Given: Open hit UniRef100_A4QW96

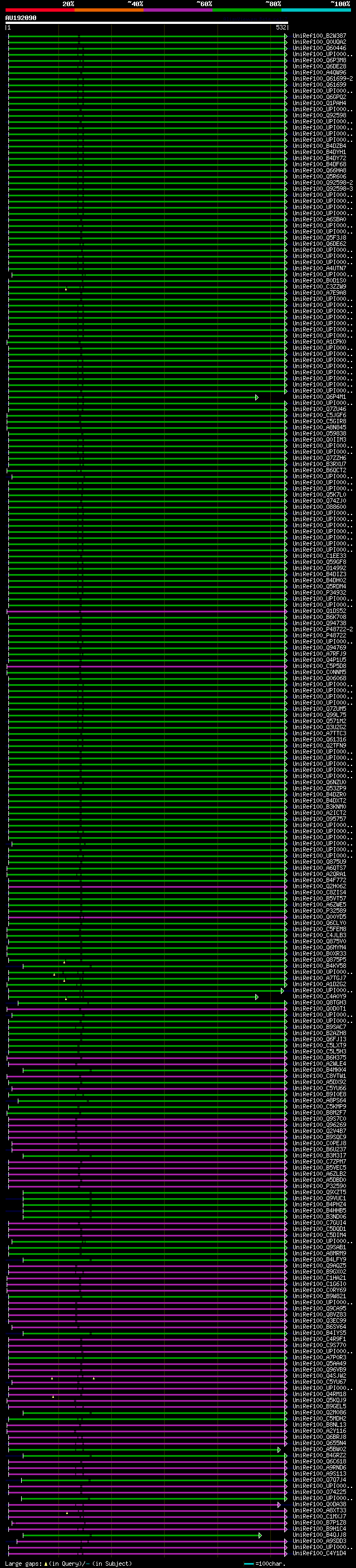Looking at the screenshot, I should pos(319,72).
